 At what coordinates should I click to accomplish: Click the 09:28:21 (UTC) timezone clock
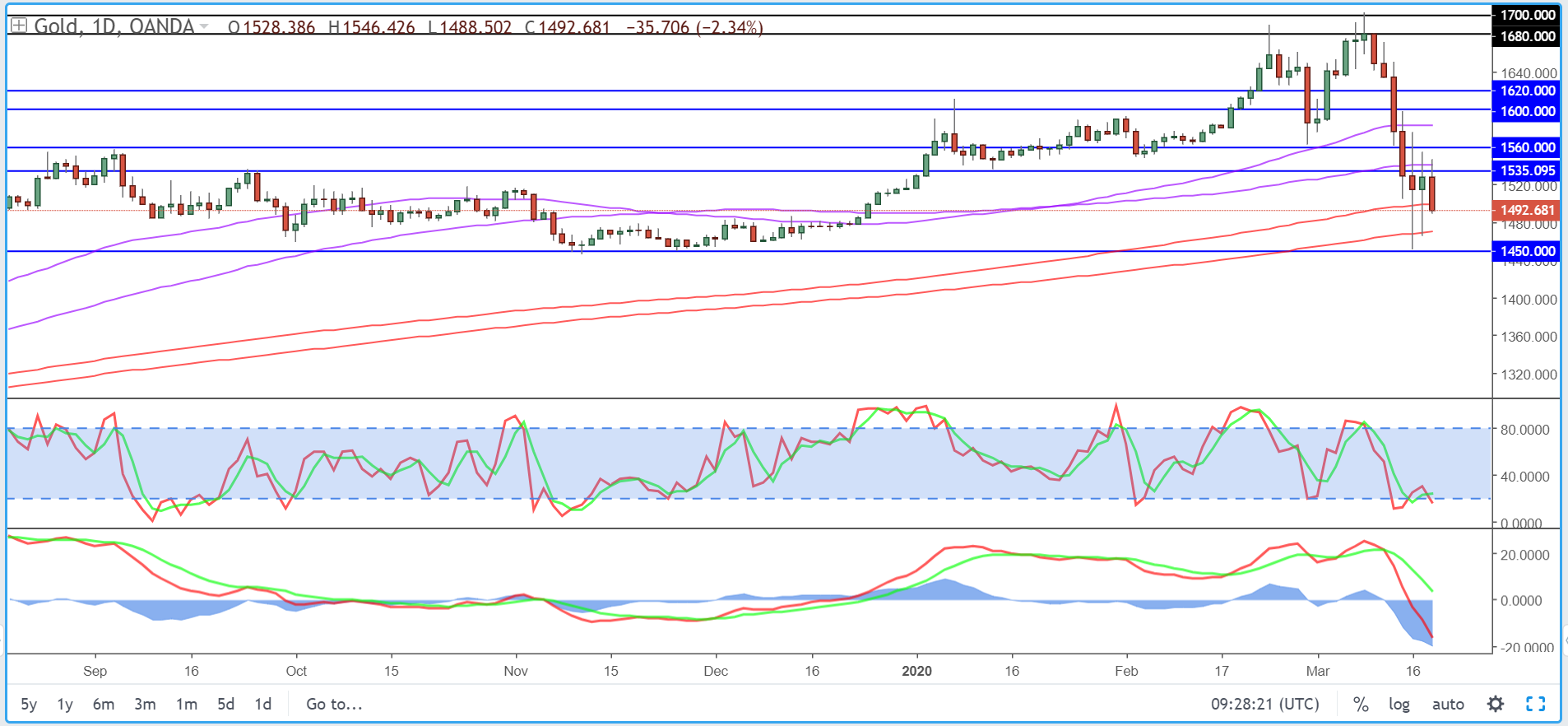coord(1264,704)
